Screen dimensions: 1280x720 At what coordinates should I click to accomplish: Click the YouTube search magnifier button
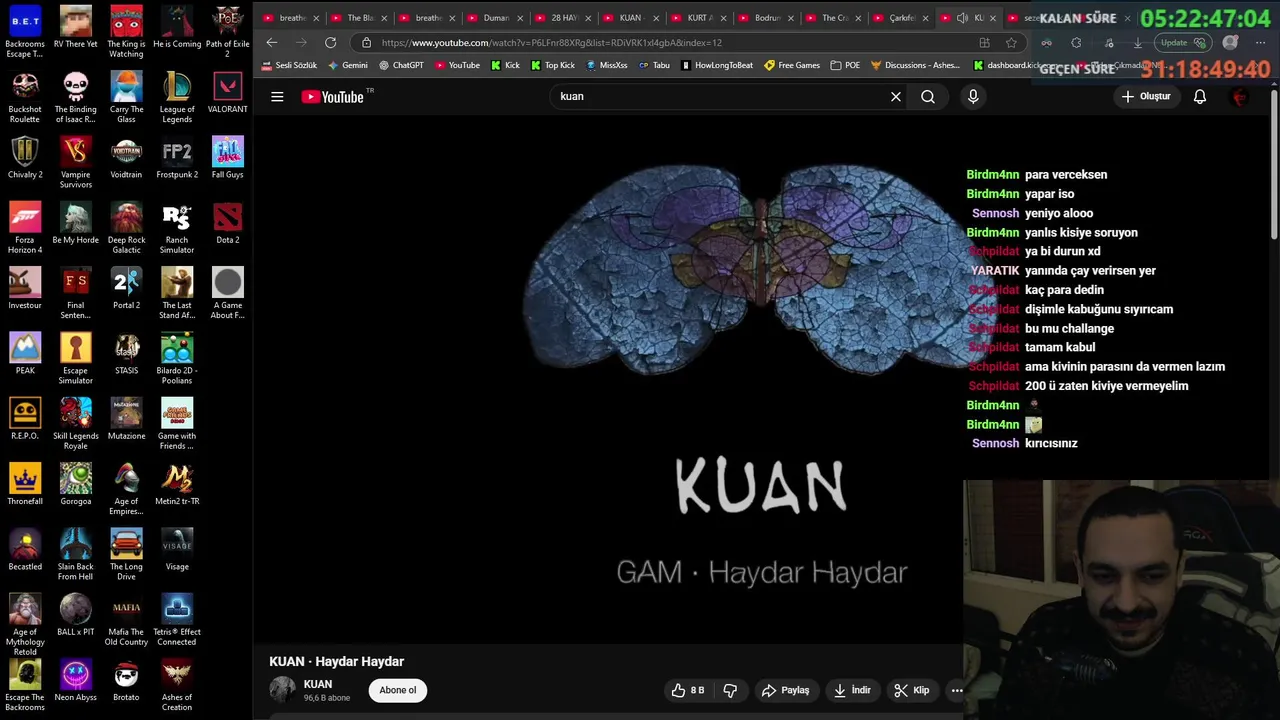click(x=928, y=96)
